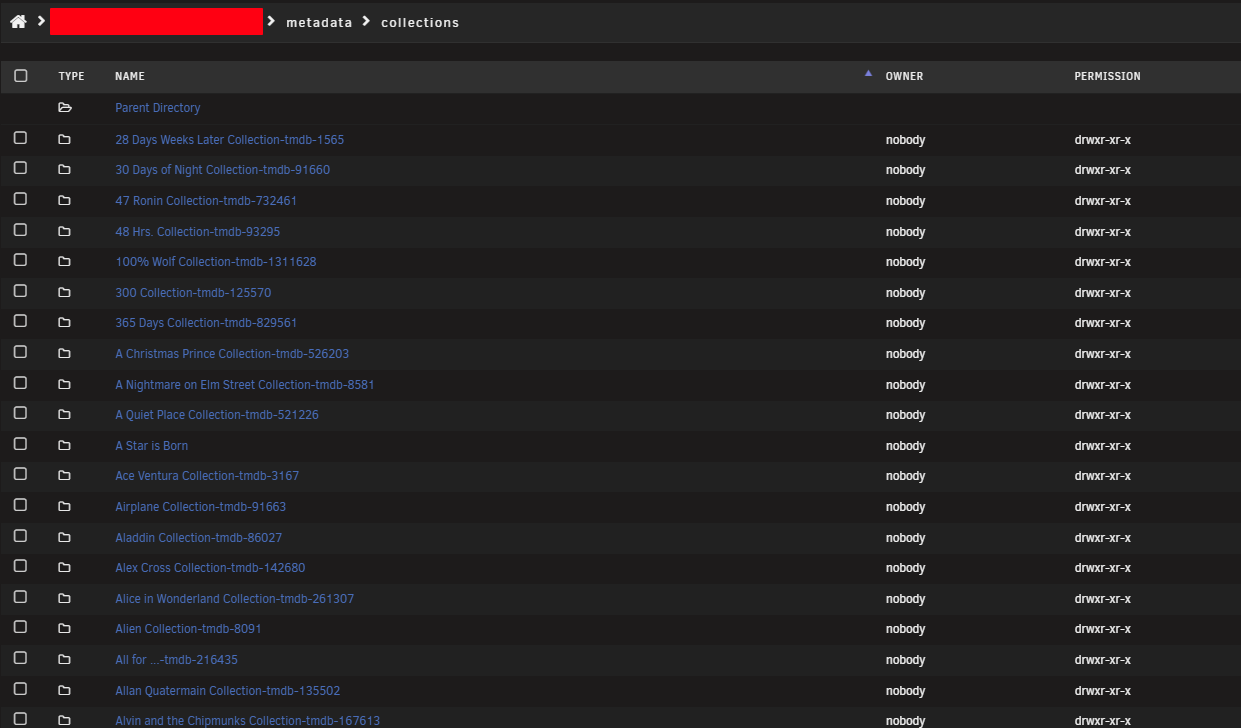1241x728 pixels.
Task: Tick the checkbox for 300 Collection
Action: 21,291
